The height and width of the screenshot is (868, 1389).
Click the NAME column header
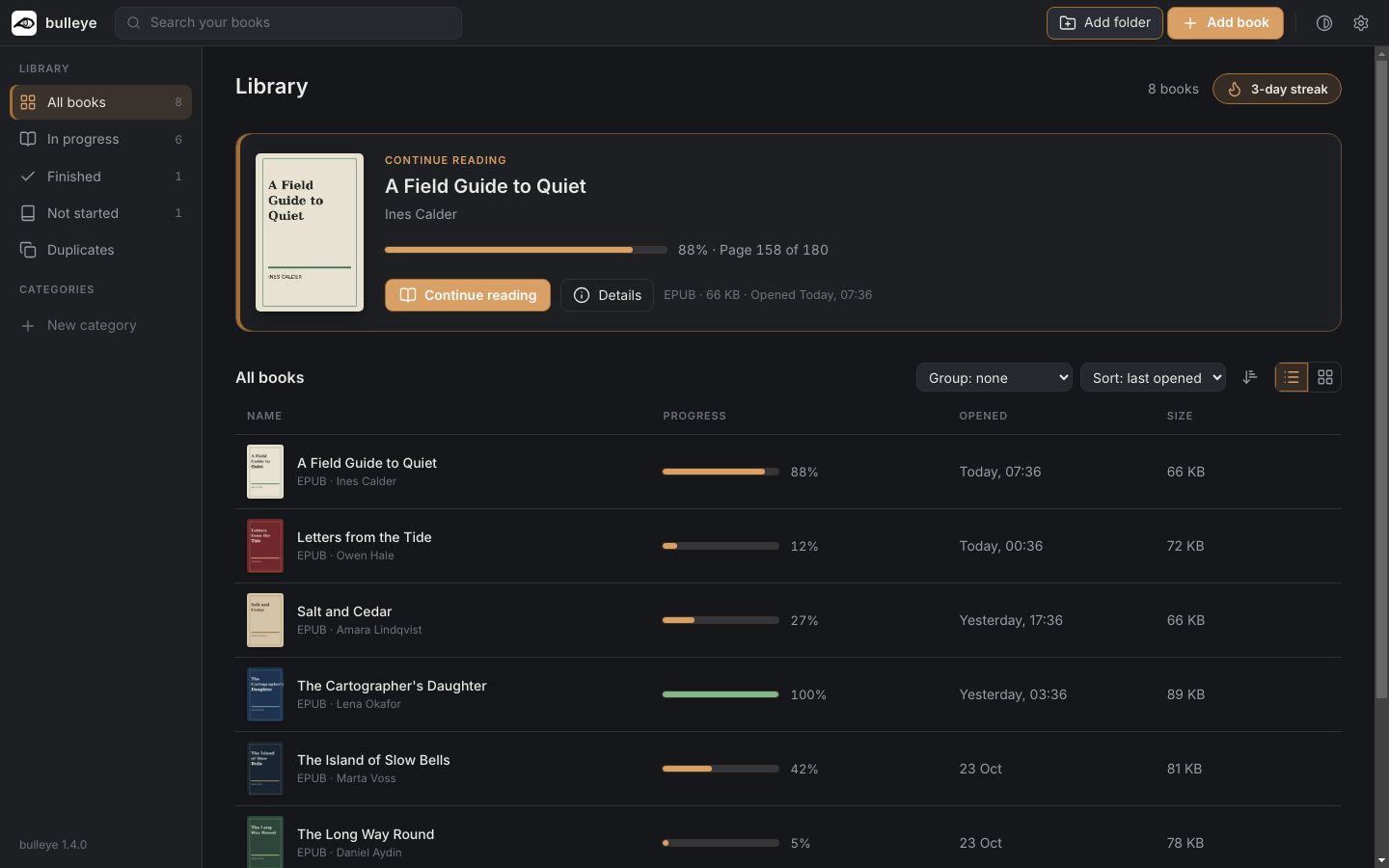[x=264, y=416]
